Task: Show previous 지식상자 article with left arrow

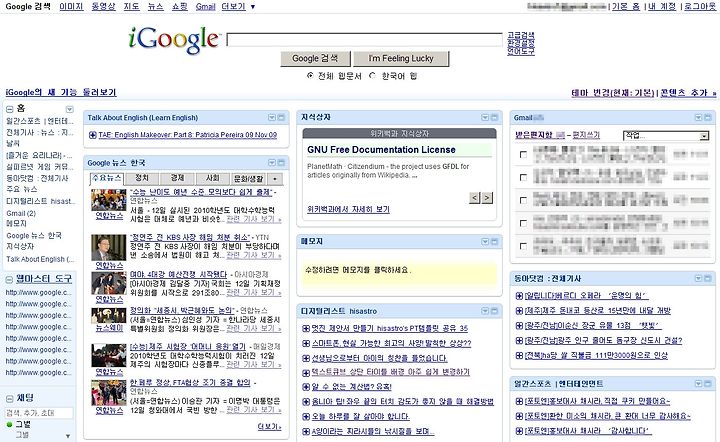Action: (475, 198)
